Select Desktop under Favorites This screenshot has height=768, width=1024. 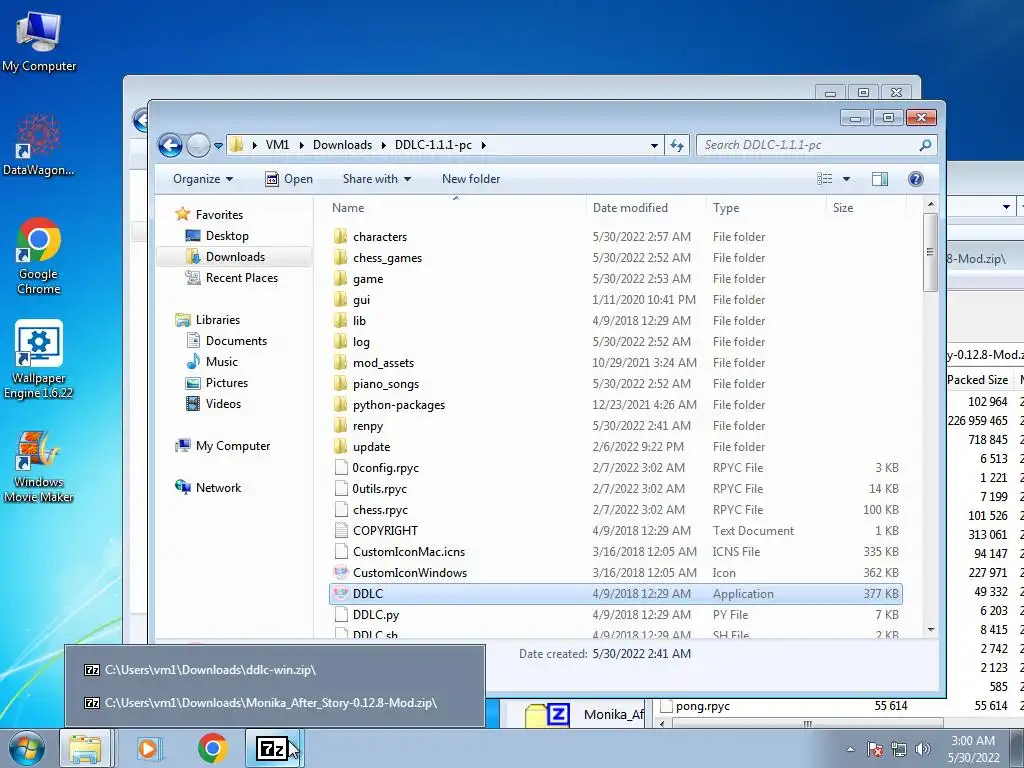click(227, 236)
